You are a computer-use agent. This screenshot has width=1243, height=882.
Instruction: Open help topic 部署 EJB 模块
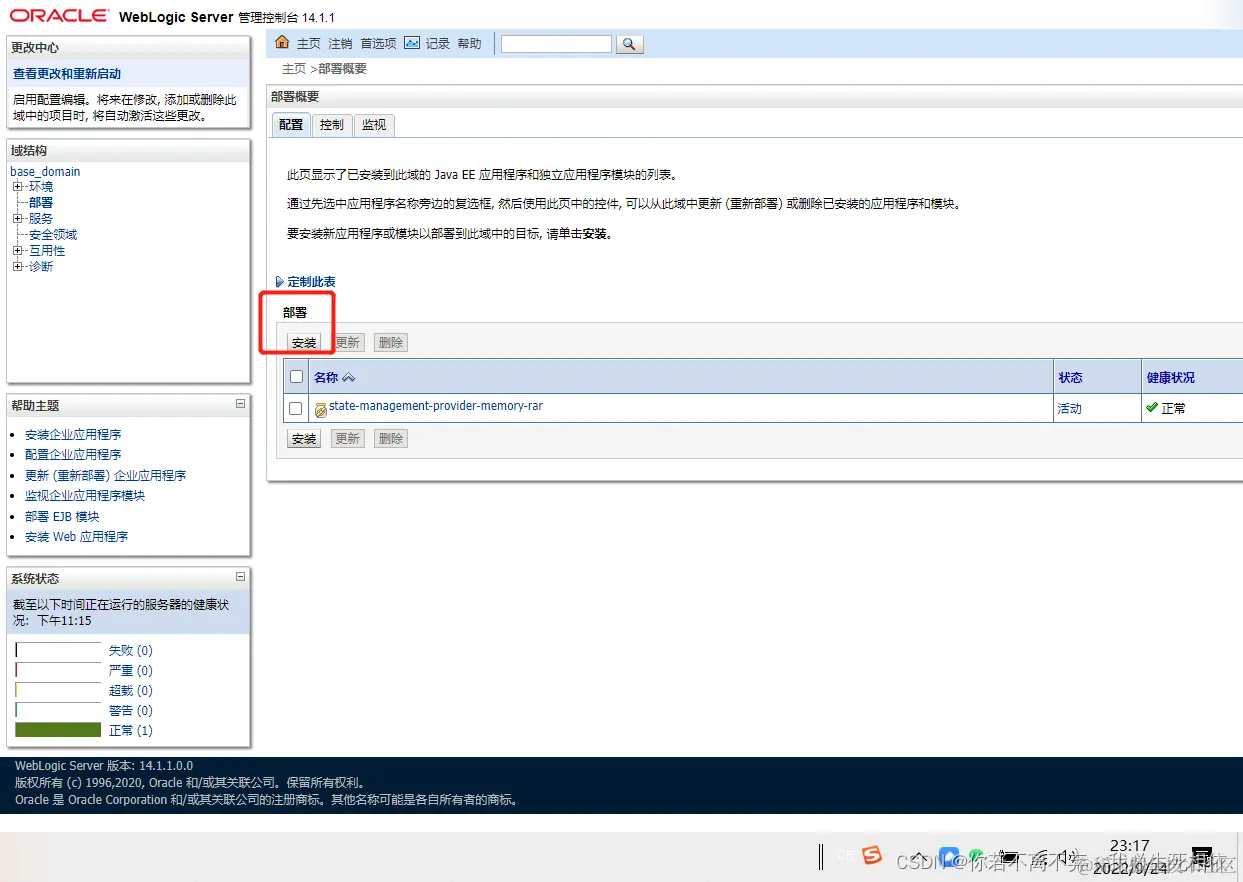62,517
